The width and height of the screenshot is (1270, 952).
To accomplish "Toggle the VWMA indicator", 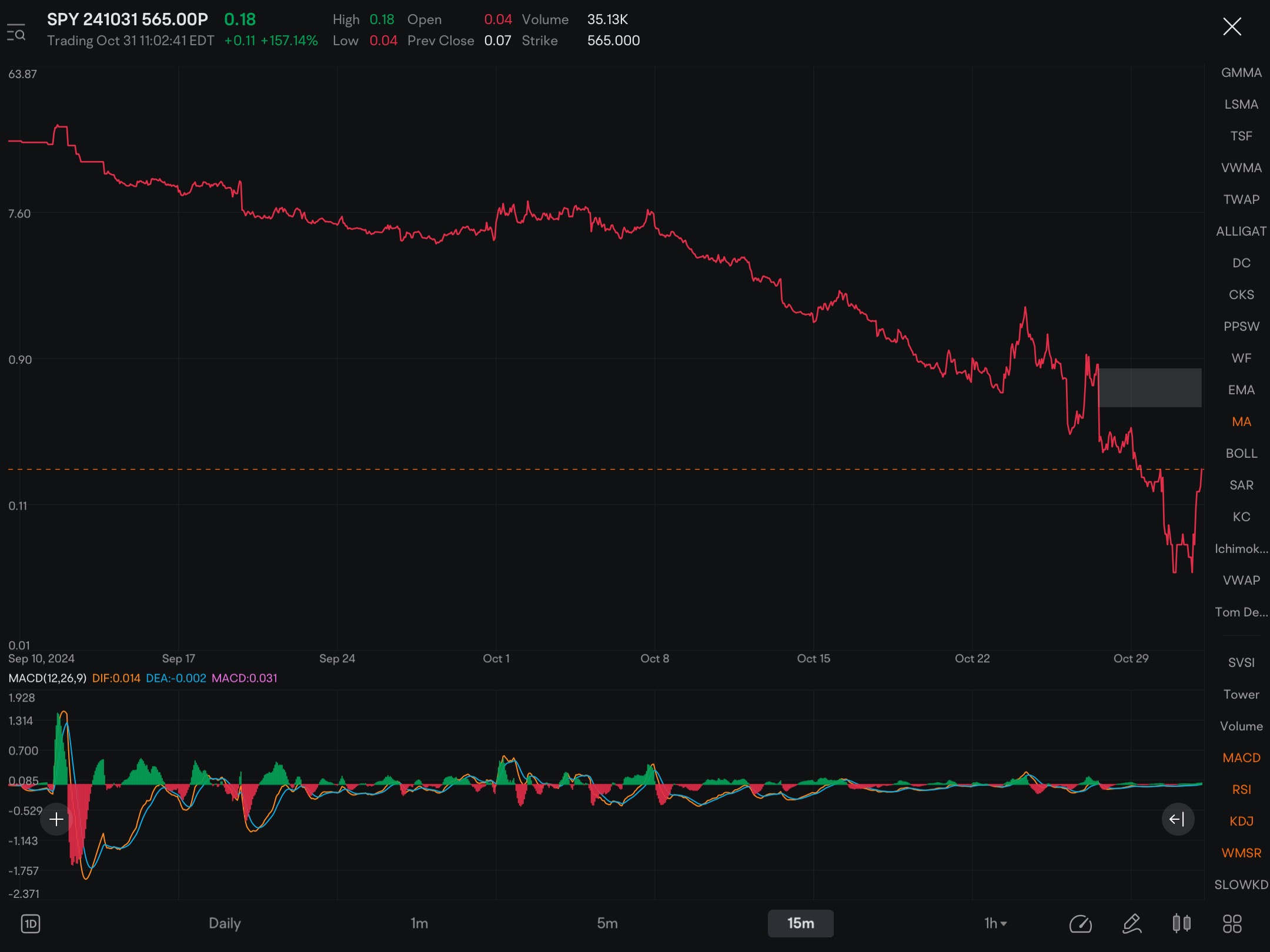I will [1241, 168].
